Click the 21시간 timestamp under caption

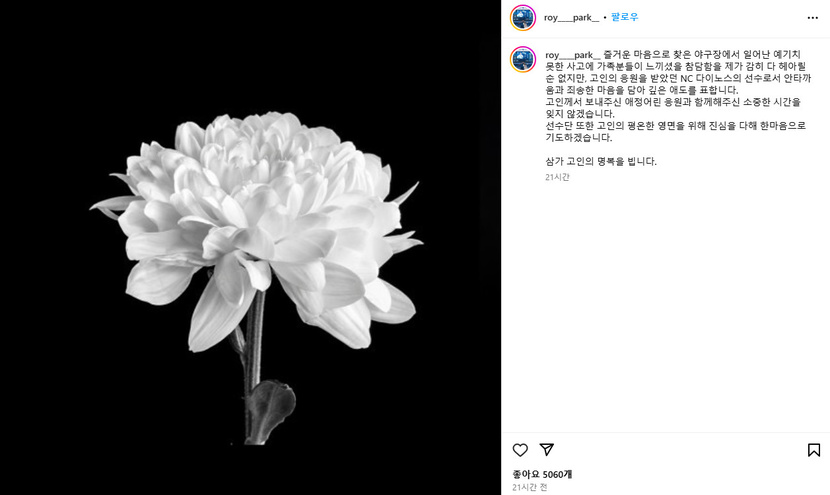(x=557, y=177)
